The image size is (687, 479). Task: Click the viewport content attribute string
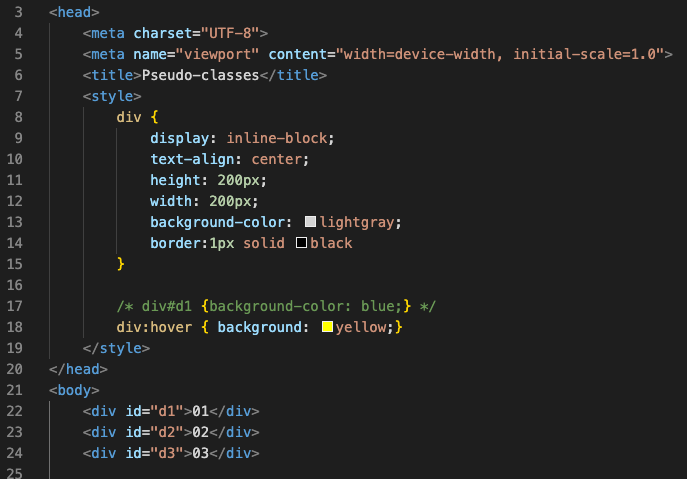pyautogui.click(x=502, y=54)
